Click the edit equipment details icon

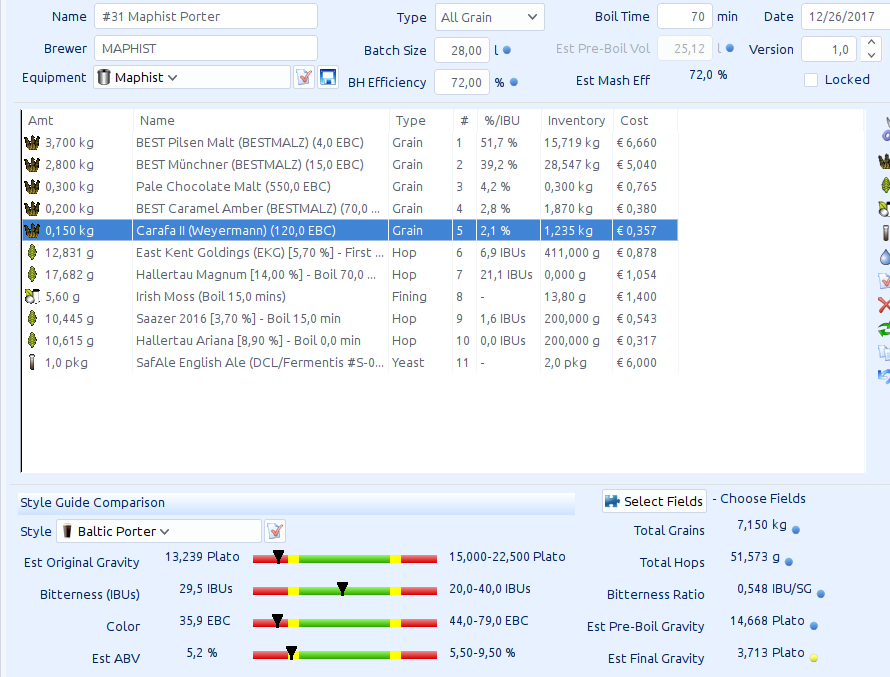coord(304,78)
